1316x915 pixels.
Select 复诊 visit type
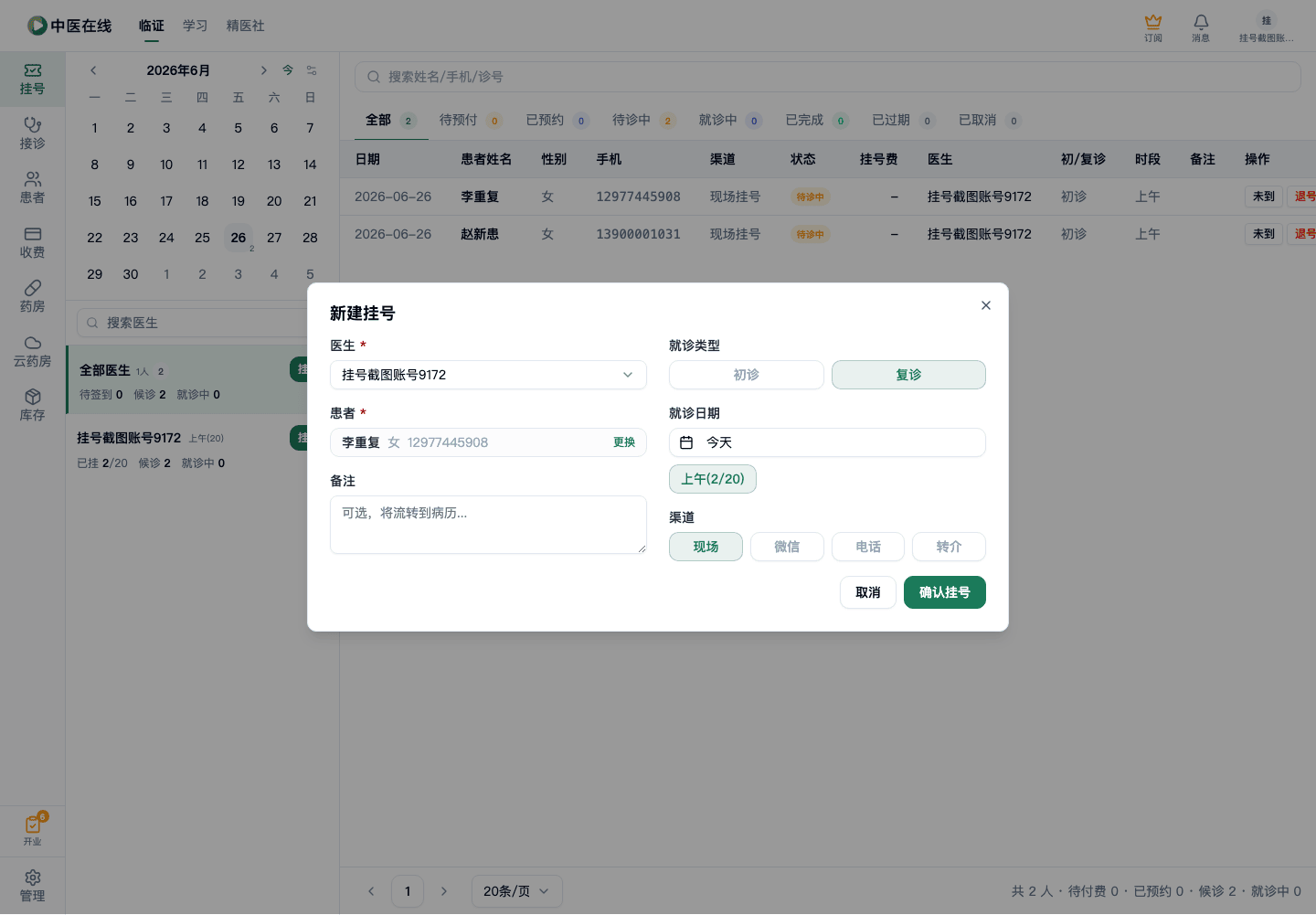(908, 375)
